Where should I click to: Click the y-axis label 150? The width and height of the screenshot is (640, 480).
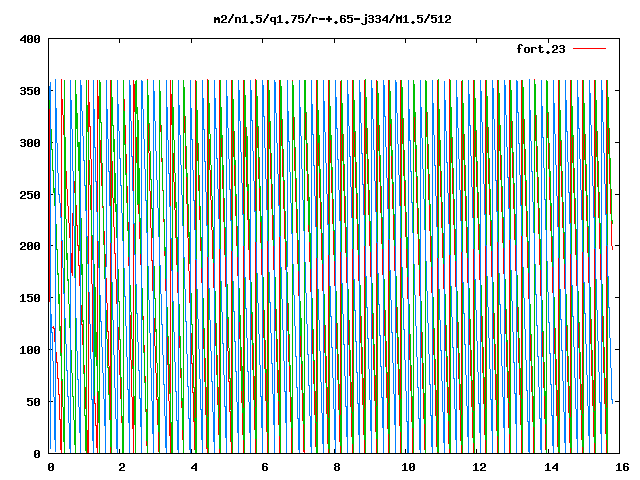(x=30, y=298)
